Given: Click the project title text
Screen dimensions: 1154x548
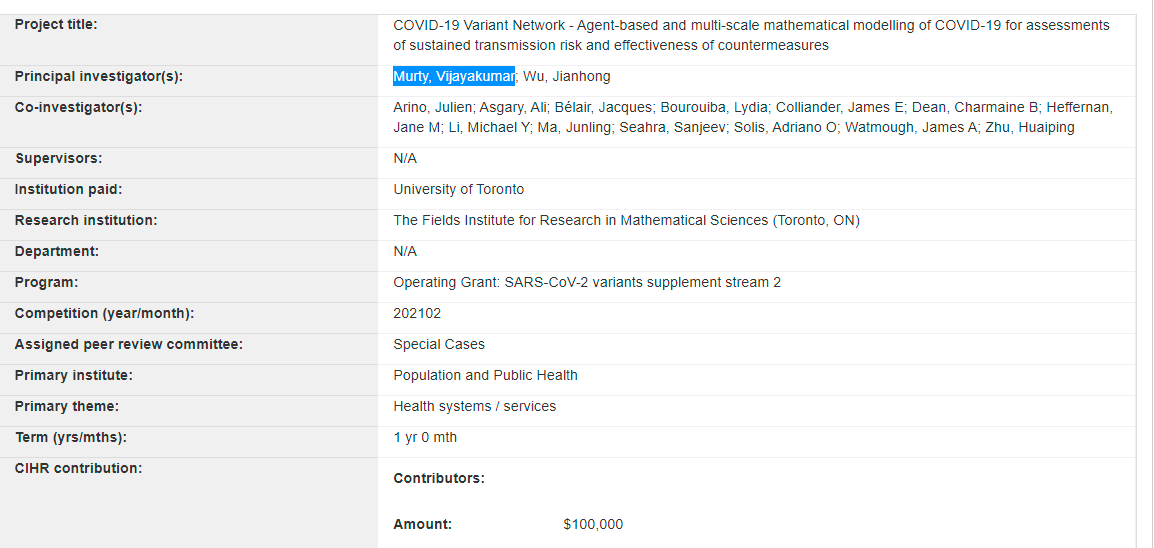Looking at the screenshot, I should [x=750, y=35].
